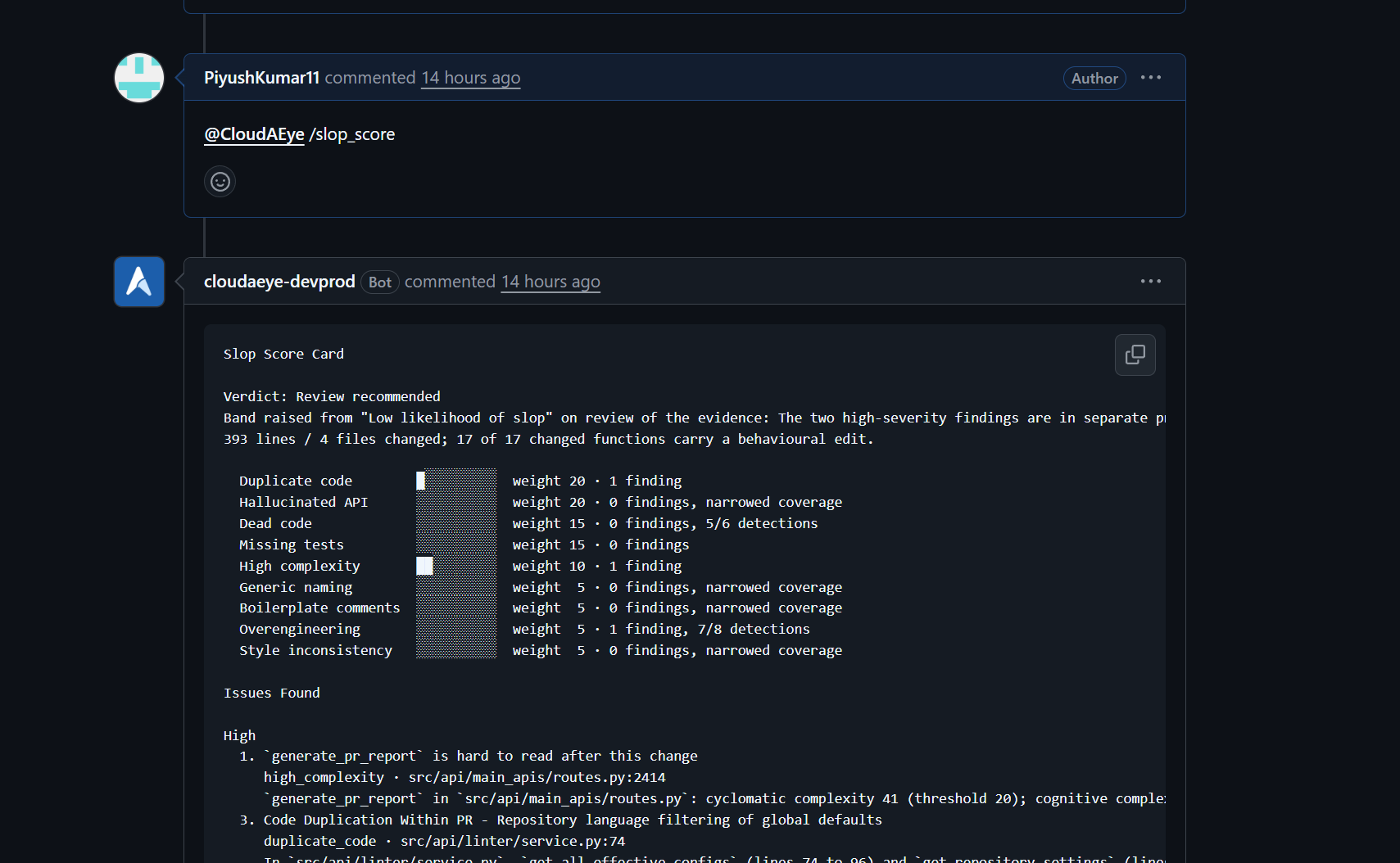Open cloudaeye-devprod's '14 hours ago' timestamp

click(550, 282)
